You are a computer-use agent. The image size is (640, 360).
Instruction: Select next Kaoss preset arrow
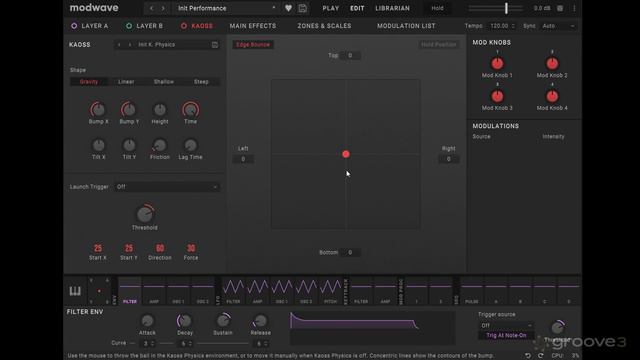(130, 44)
